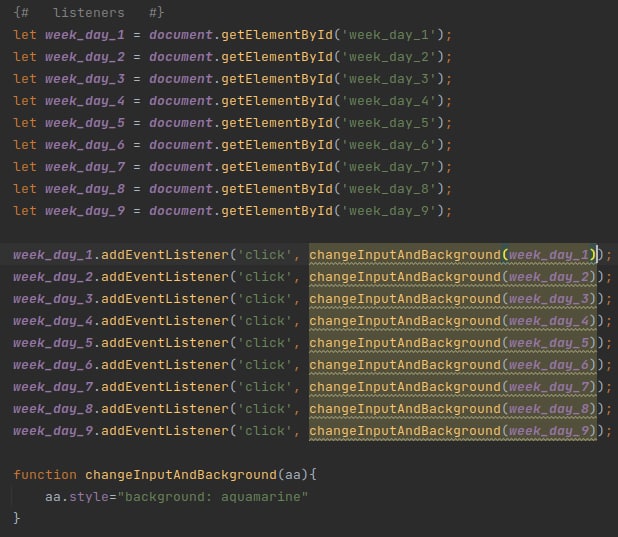Click the 'click' string on week_day_2 listener line
This screenshot has width=618, height=537.
tap(265, 277)
